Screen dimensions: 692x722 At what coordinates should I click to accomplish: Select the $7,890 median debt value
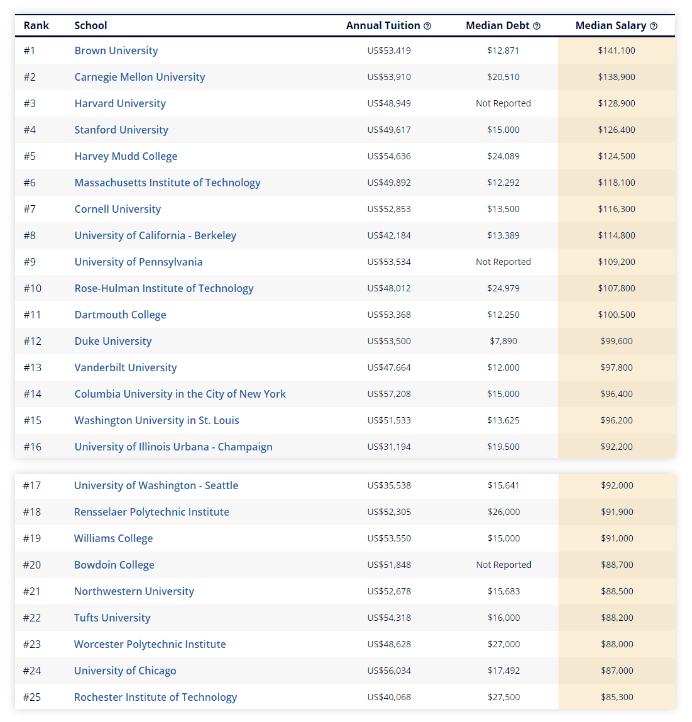[503, 341]
